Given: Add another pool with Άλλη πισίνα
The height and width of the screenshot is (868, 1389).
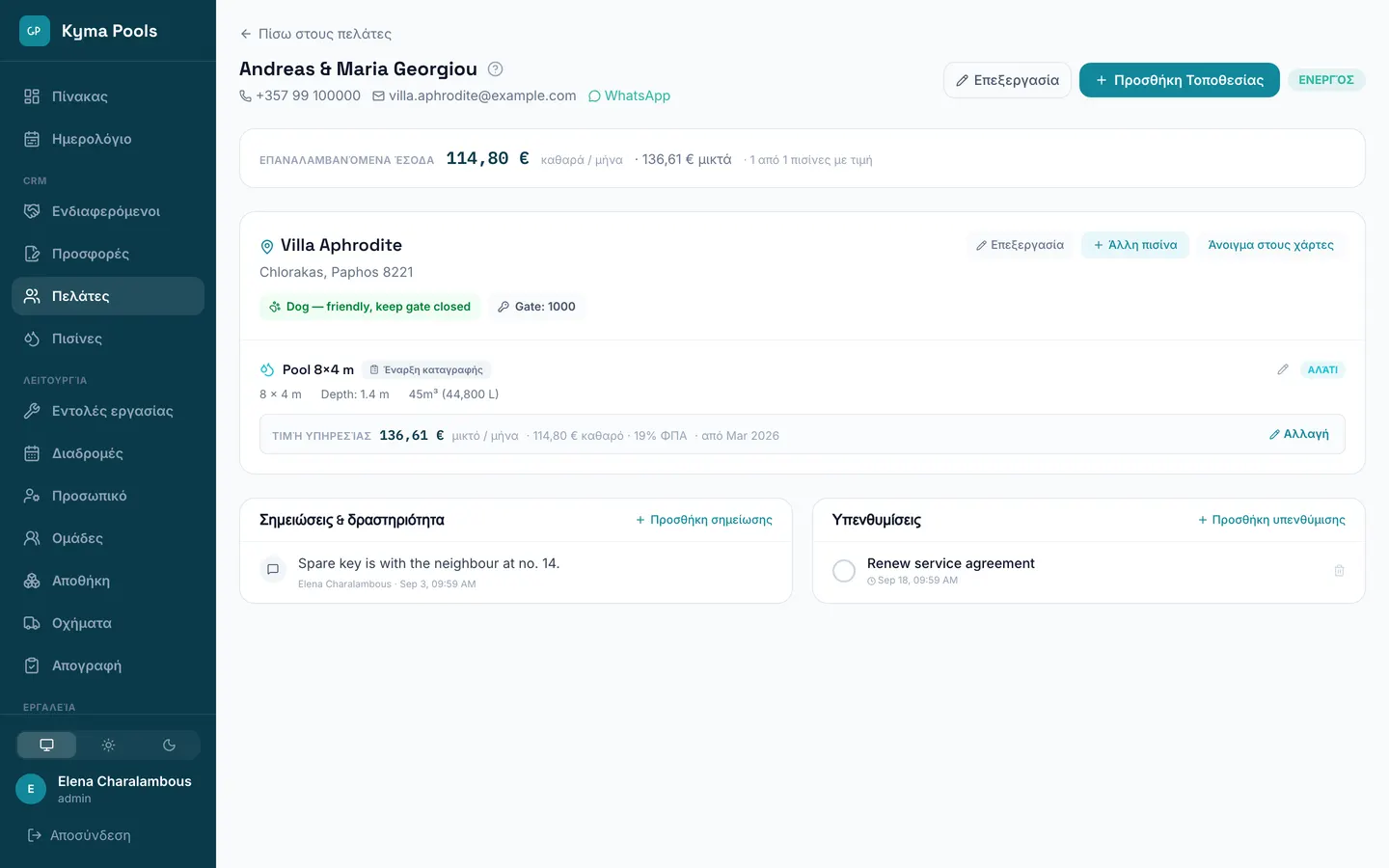Looking at the screenshot, I should click(x=1135, y=245).
